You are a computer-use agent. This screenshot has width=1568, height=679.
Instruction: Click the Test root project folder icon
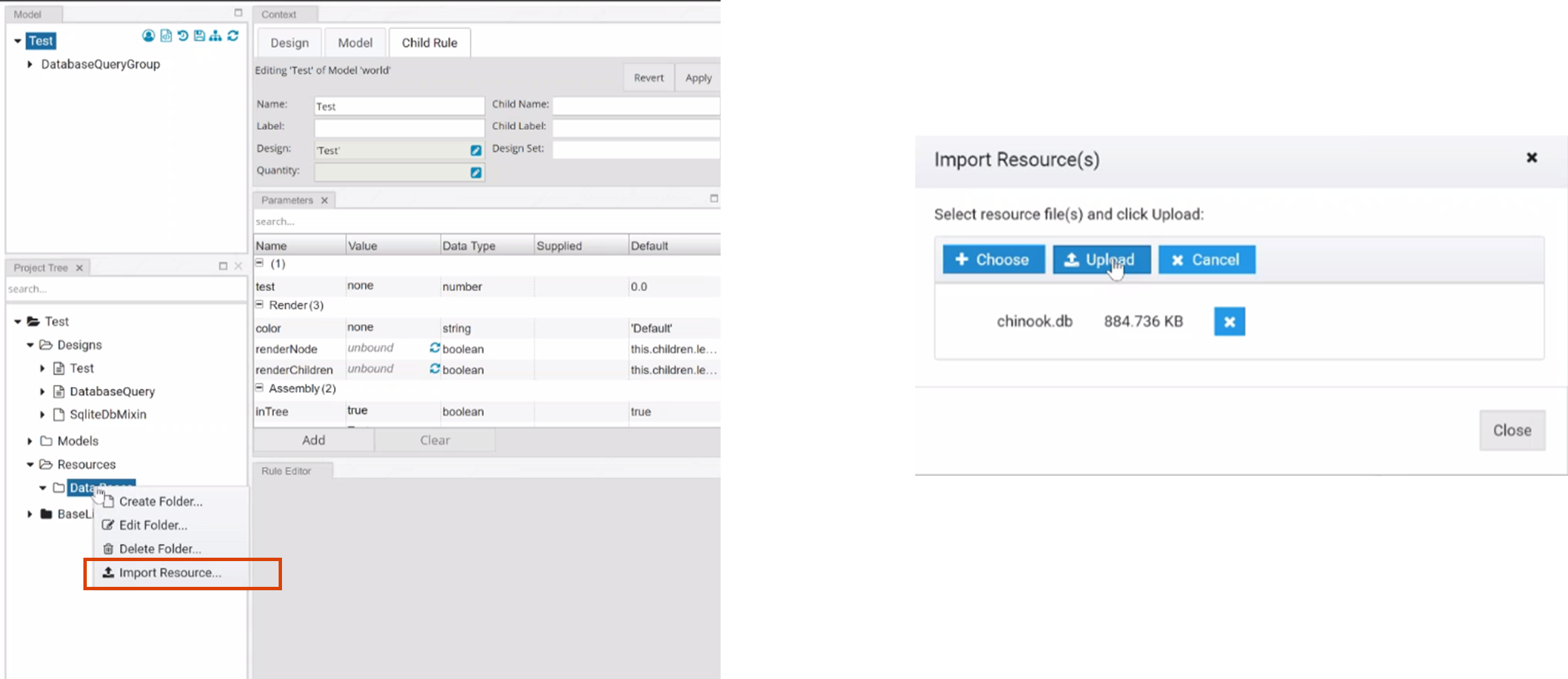(x=33, y=321)
